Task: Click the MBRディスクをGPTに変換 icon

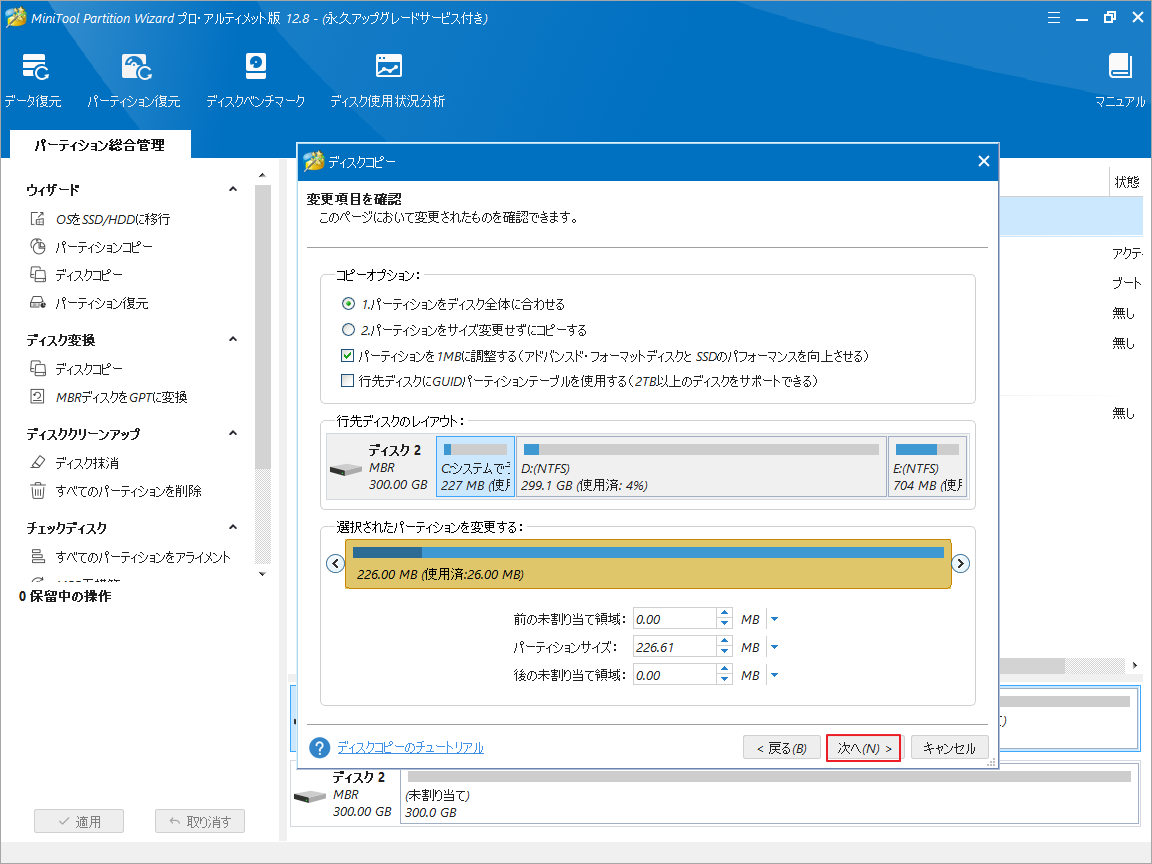Action: pyautogui.click(x=37, y=397)
